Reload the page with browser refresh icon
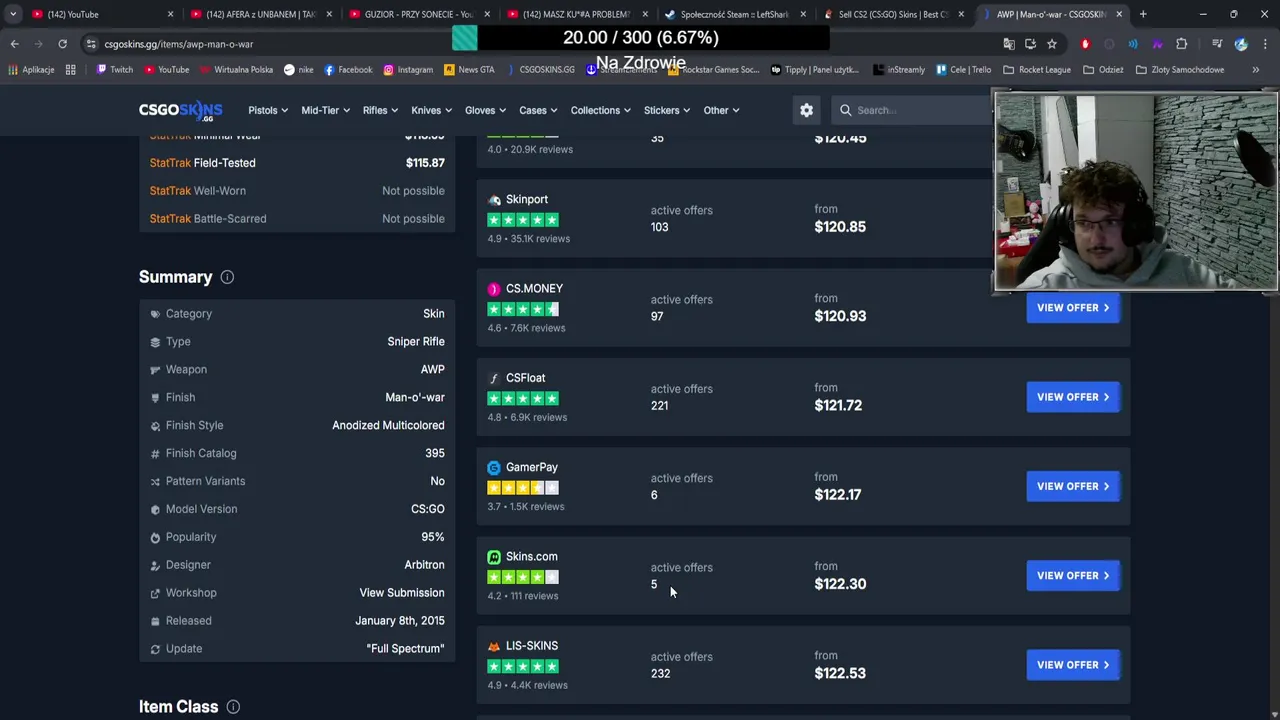The height and width of the screenshot is (720, 1280). [x=62, y=44]
